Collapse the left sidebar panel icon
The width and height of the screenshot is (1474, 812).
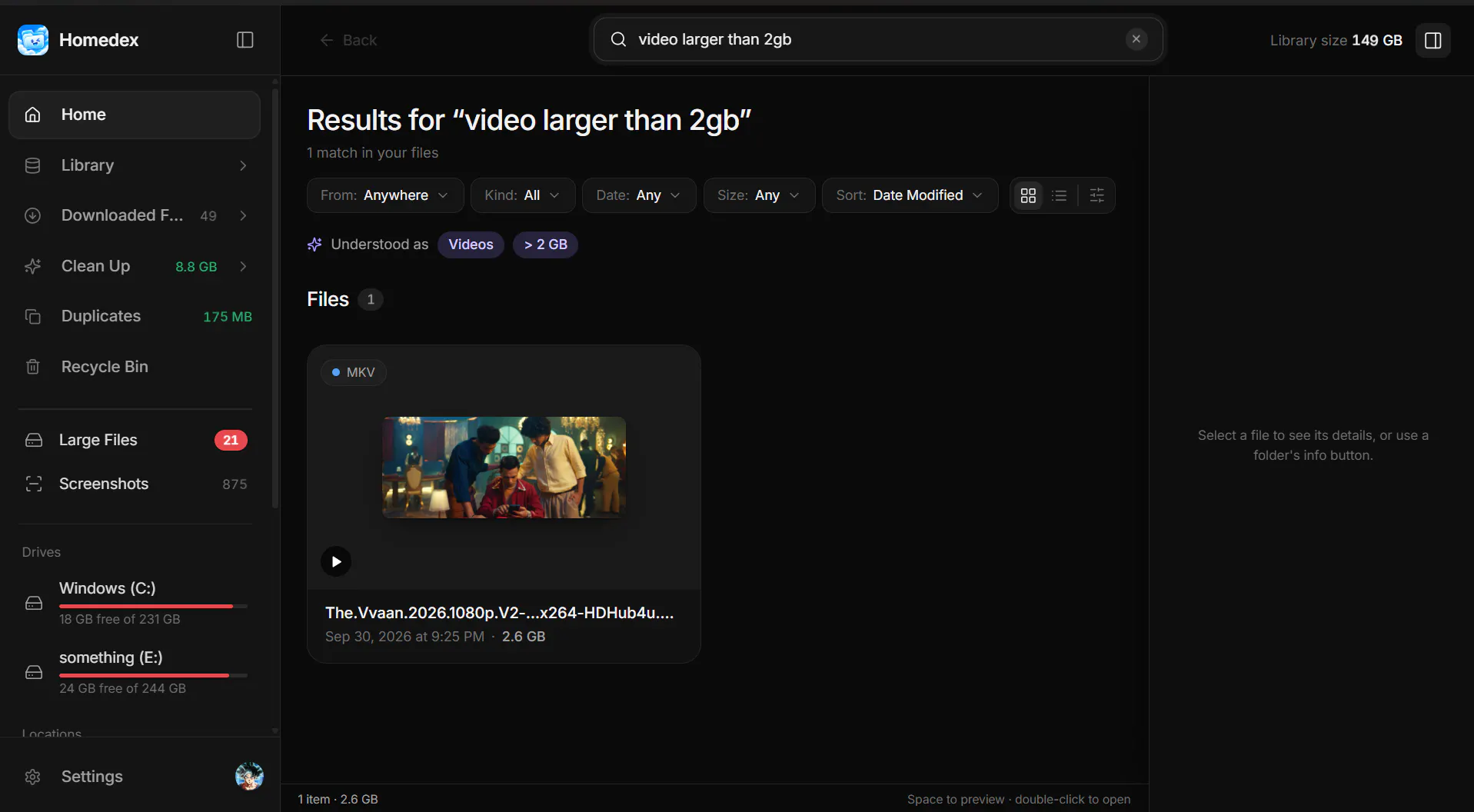pos(245,40)
